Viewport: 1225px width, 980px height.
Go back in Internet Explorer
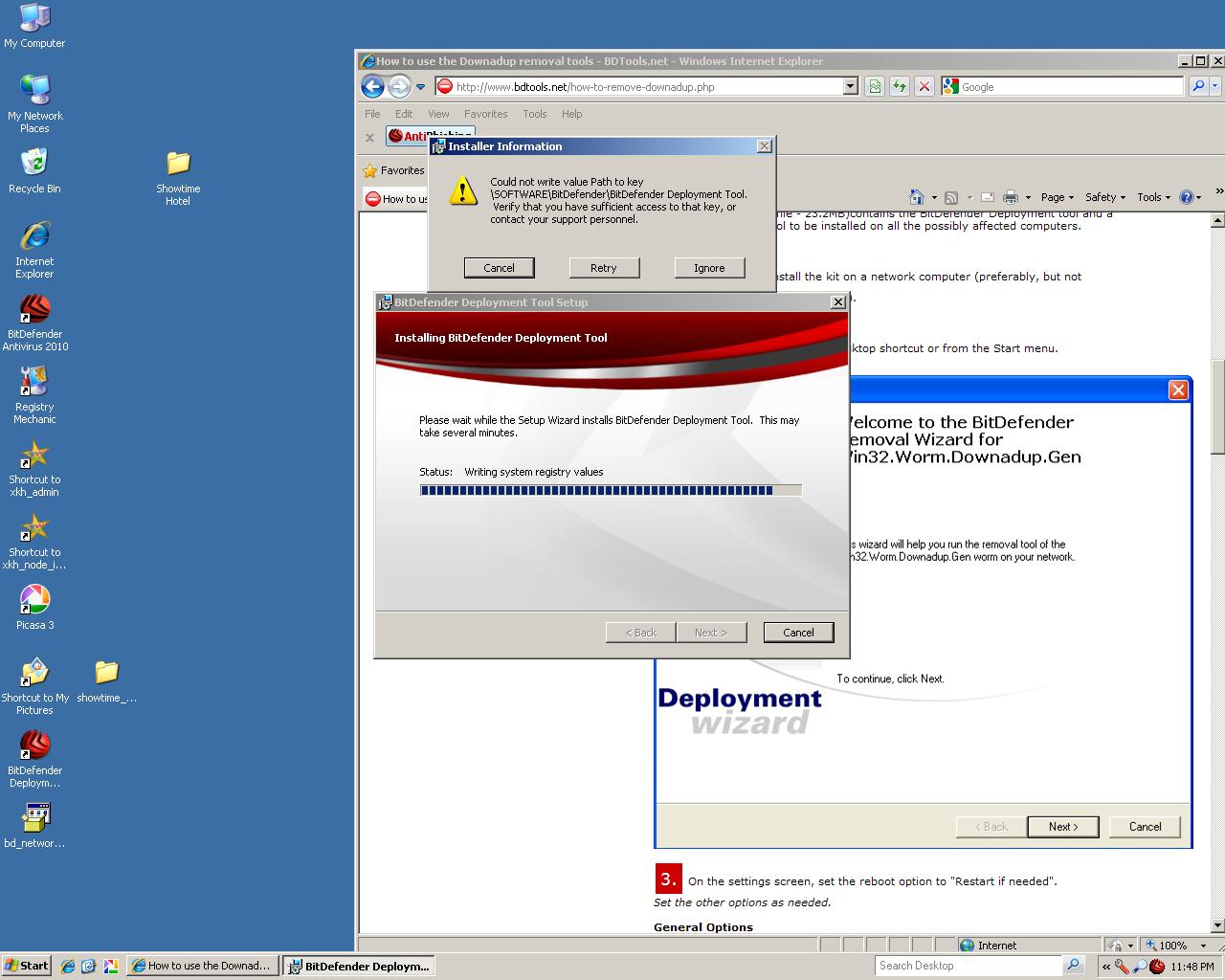372,87
